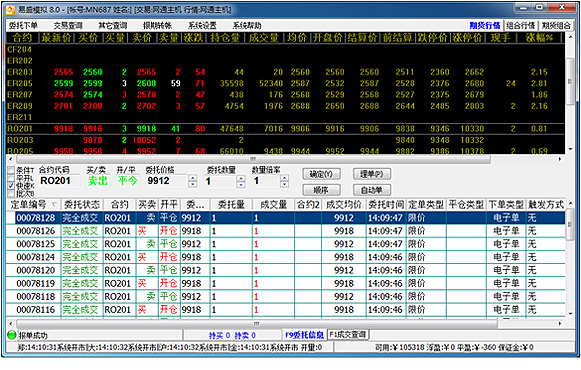Click the up arrow of the 数量倍率 spinner
Screen dimensions: 581x370
(284, 178)
